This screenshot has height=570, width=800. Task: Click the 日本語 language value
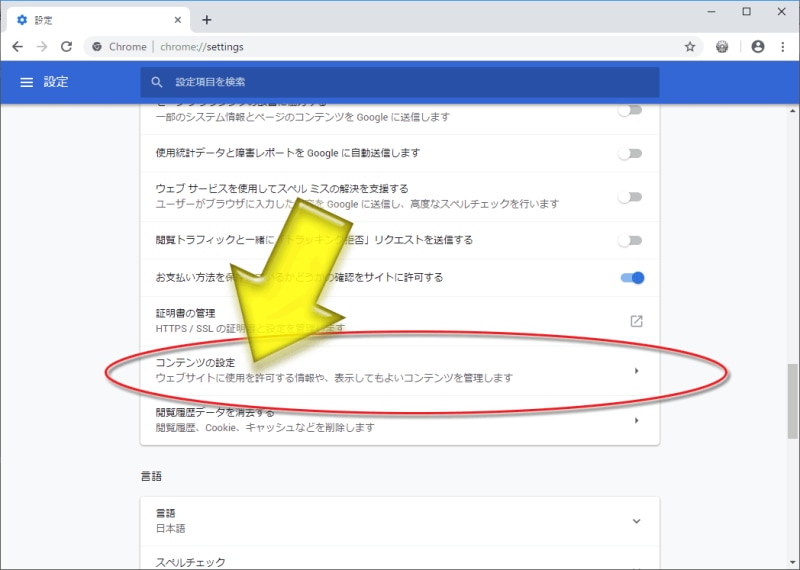tap(170, 528)
